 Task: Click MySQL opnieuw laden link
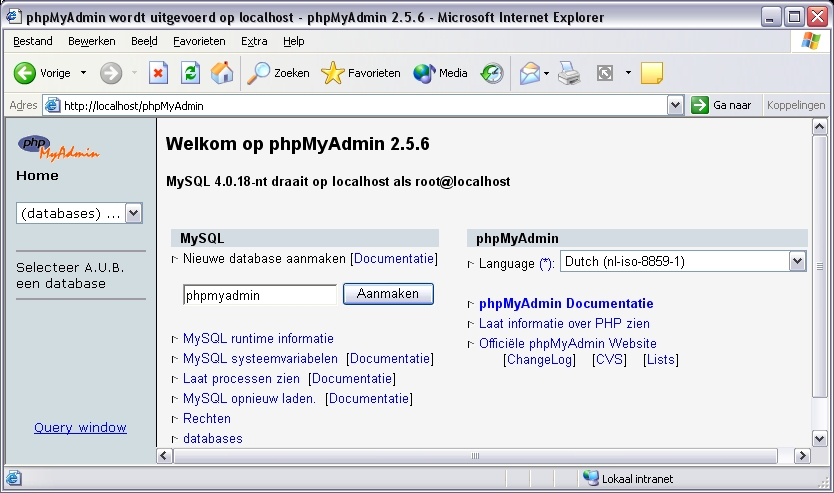click(249, 398)
